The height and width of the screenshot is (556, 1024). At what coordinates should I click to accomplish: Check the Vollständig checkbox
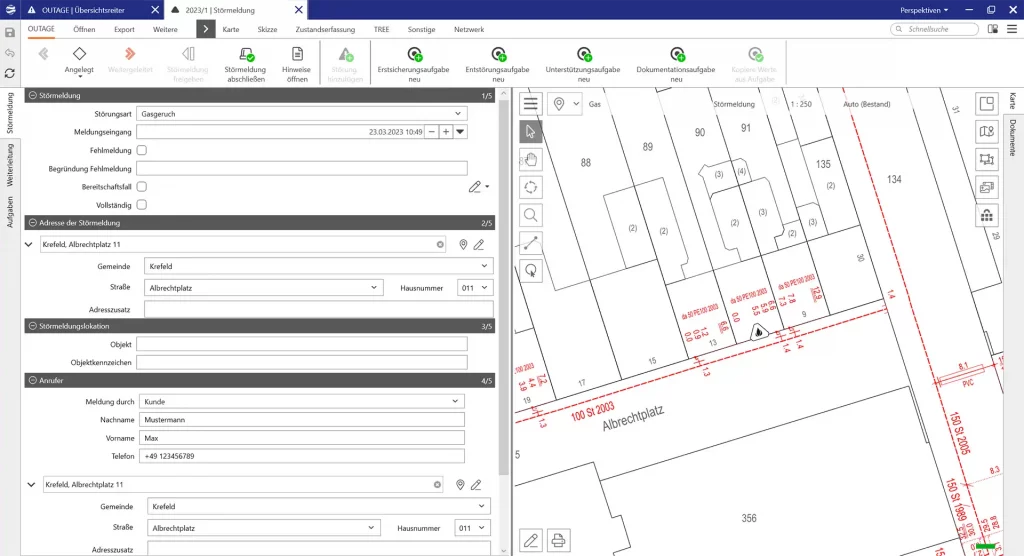click(142, 205)
